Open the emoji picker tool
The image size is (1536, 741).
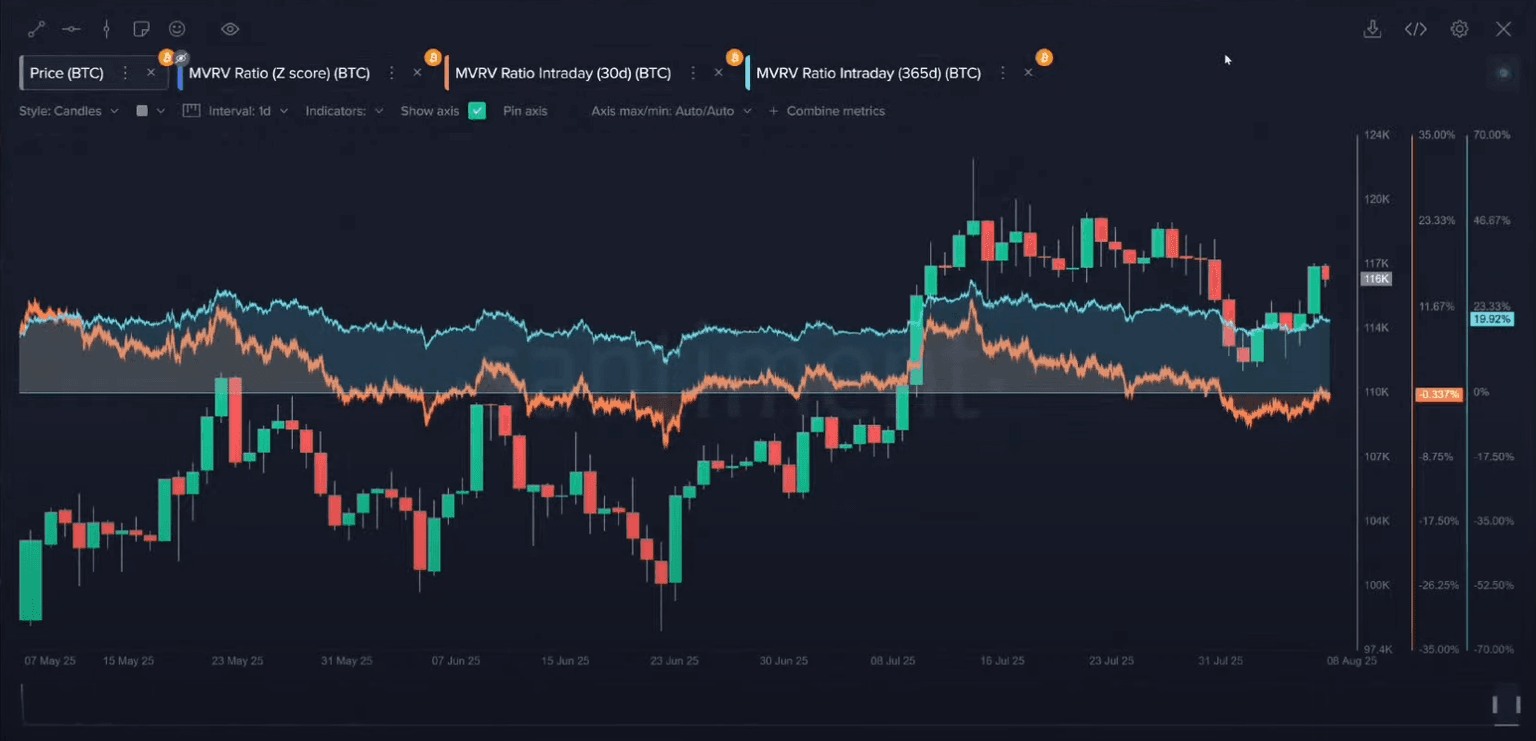(177, 29)
